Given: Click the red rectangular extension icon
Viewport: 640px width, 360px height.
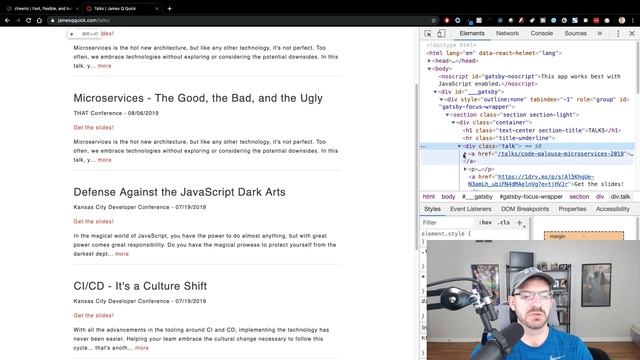Looking at the screenshot, I should pos(596,20).
